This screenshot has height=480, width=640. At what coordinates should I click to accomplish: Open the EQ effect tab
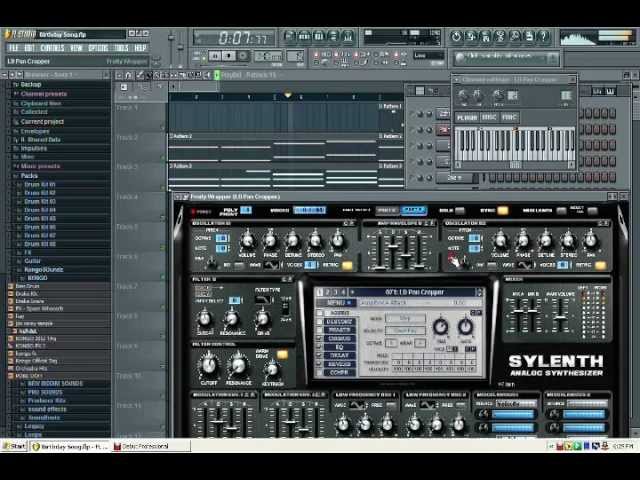point(340,347)
